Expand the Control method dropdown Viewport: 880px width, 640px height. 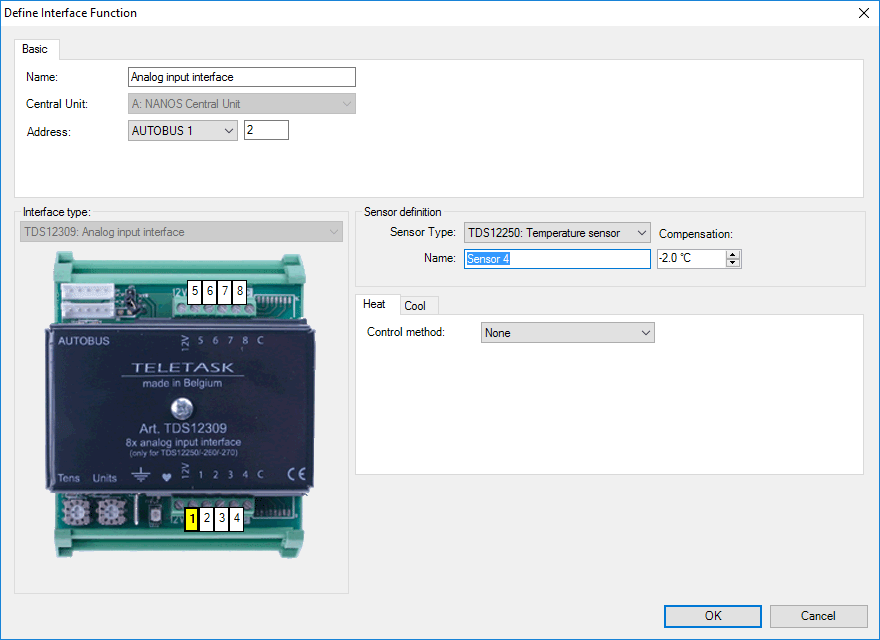coord(567,333)
